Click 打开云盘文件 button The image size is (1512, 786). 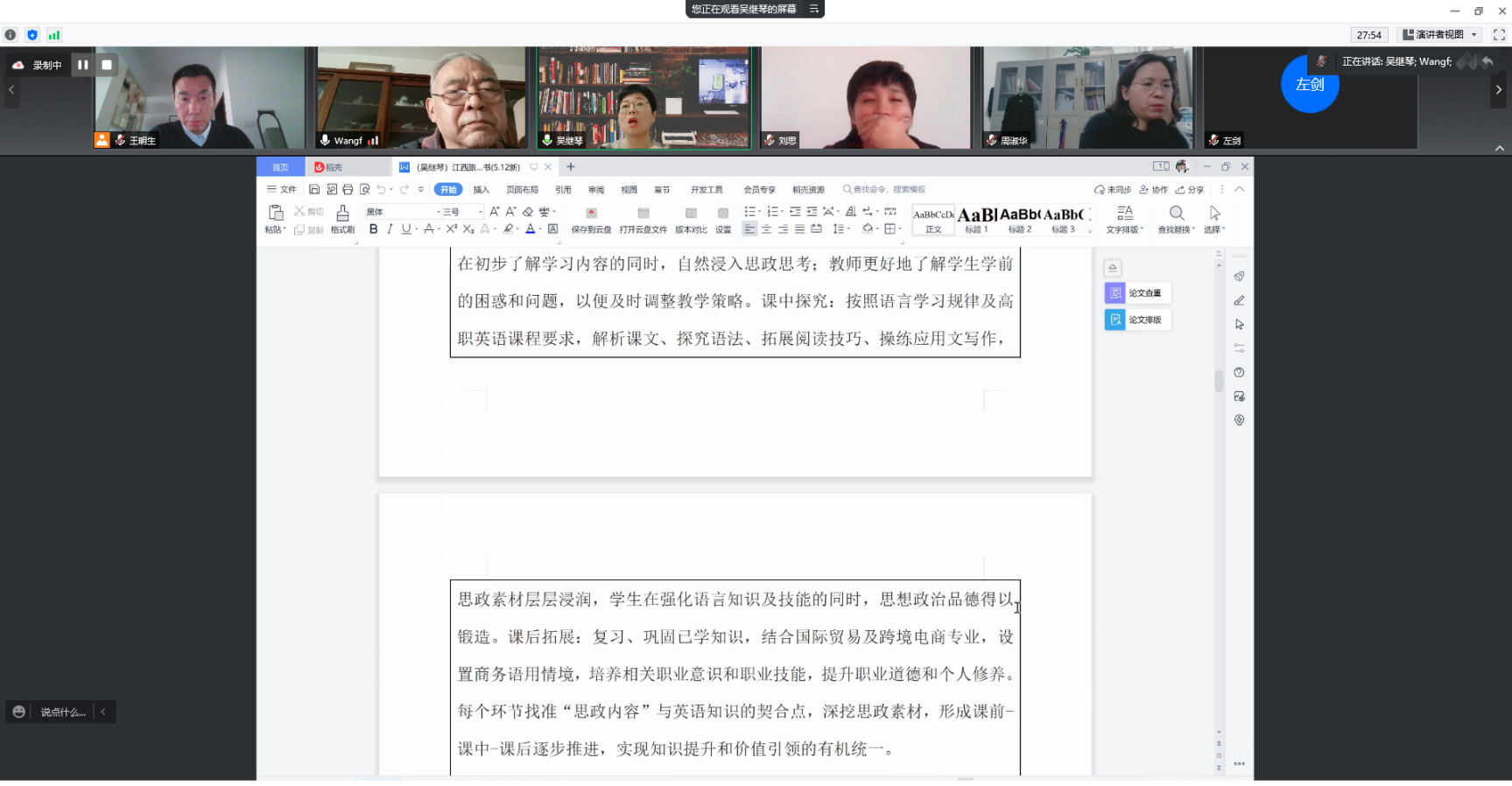click(x=643, y=220)
